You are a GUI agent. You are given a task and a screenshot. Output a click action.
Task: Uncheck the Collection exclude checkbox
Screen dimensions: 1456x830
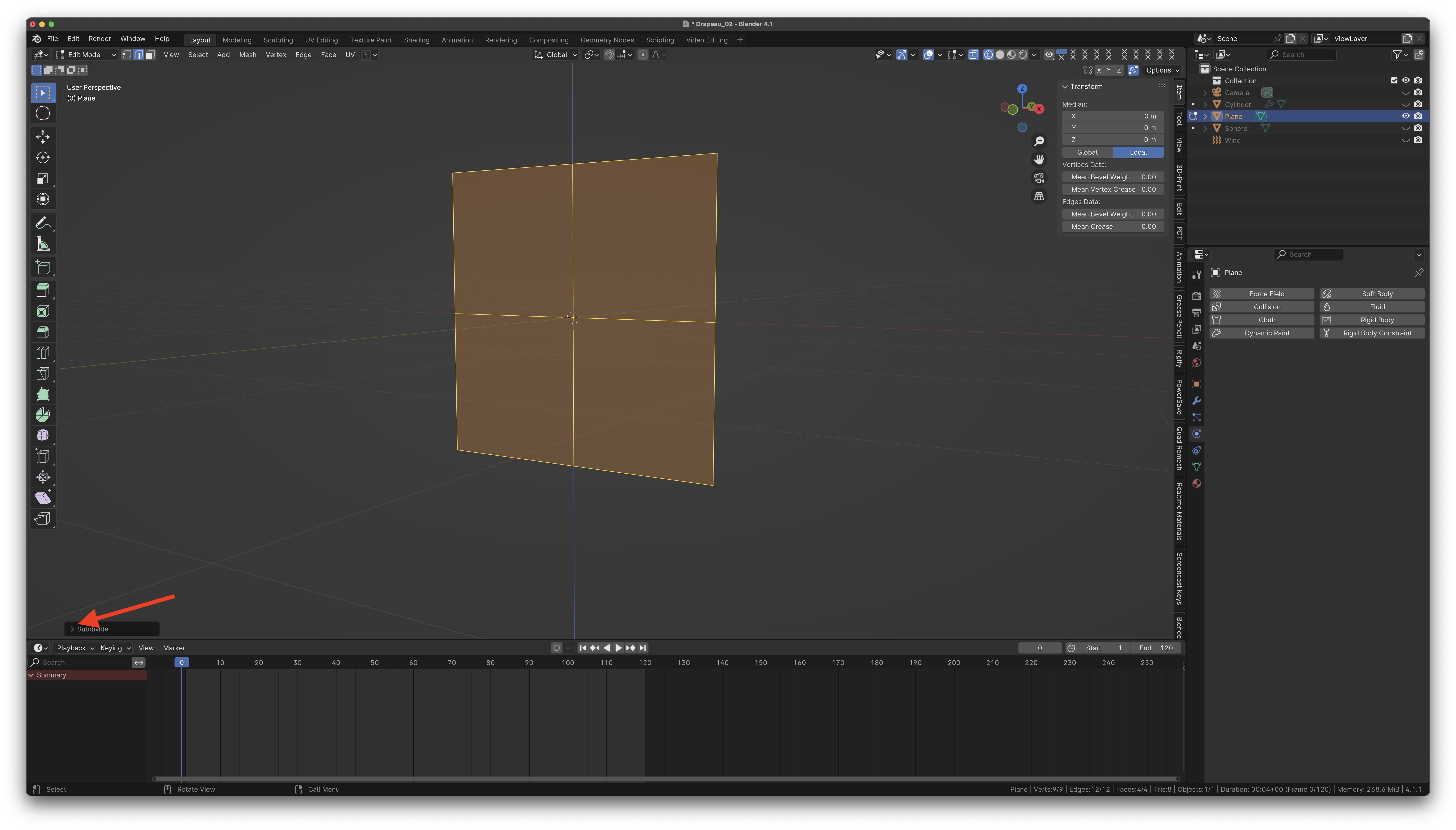tap(1394, 80)
